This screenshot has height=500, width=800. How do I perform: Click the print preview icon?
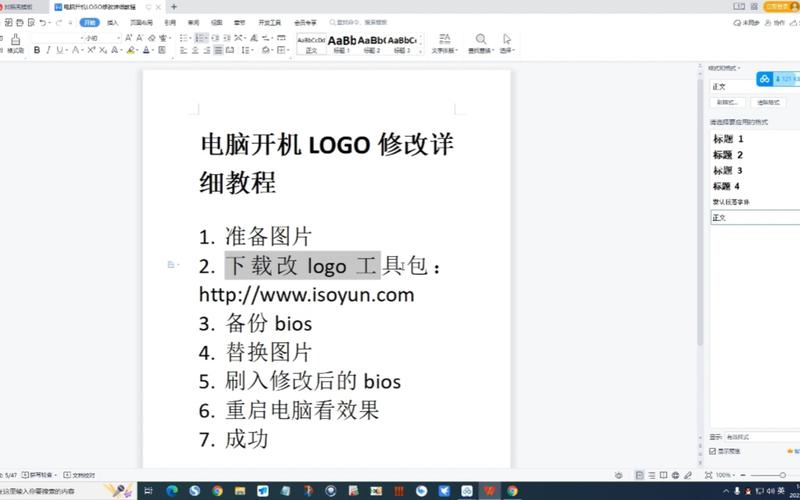click(31, 22)
